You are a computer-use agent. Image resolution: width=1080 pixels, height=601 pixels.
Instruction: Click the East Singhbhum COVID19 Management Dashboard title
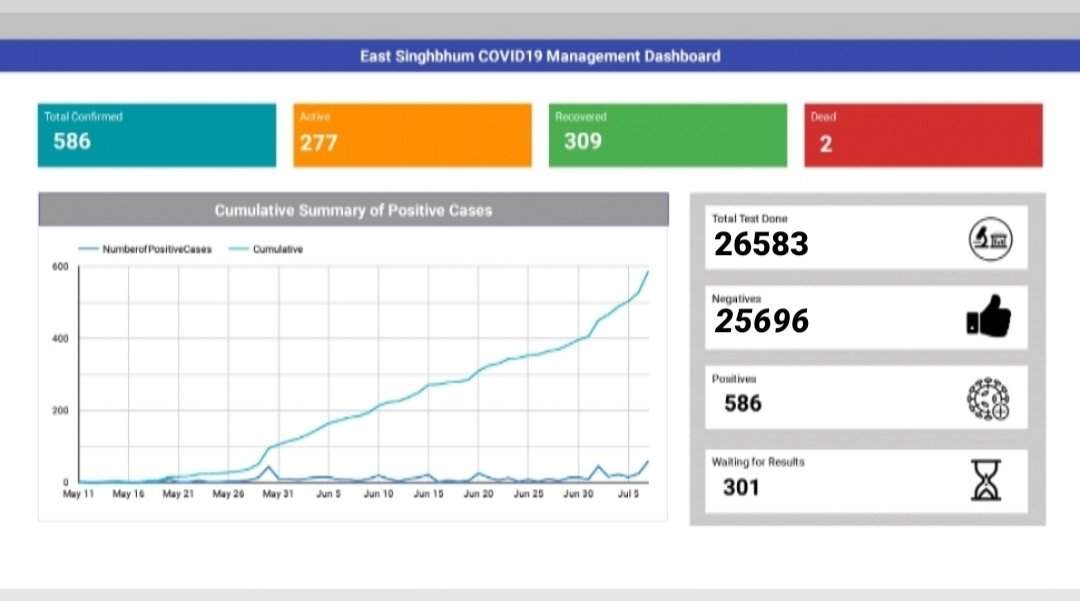[540, 56]
